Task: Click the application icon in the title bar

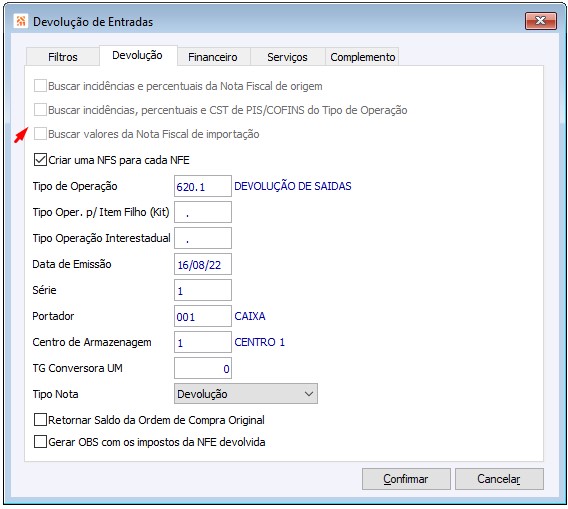Action: pos(20,21)
